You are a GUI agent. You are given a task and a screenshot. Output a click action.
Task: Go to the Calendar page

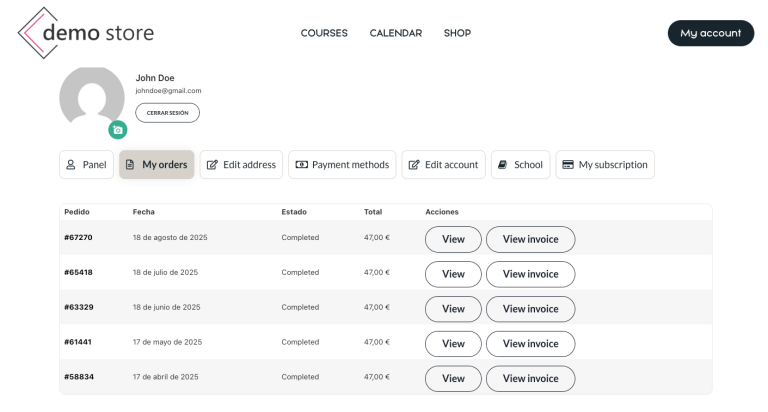tap(396, 33)
